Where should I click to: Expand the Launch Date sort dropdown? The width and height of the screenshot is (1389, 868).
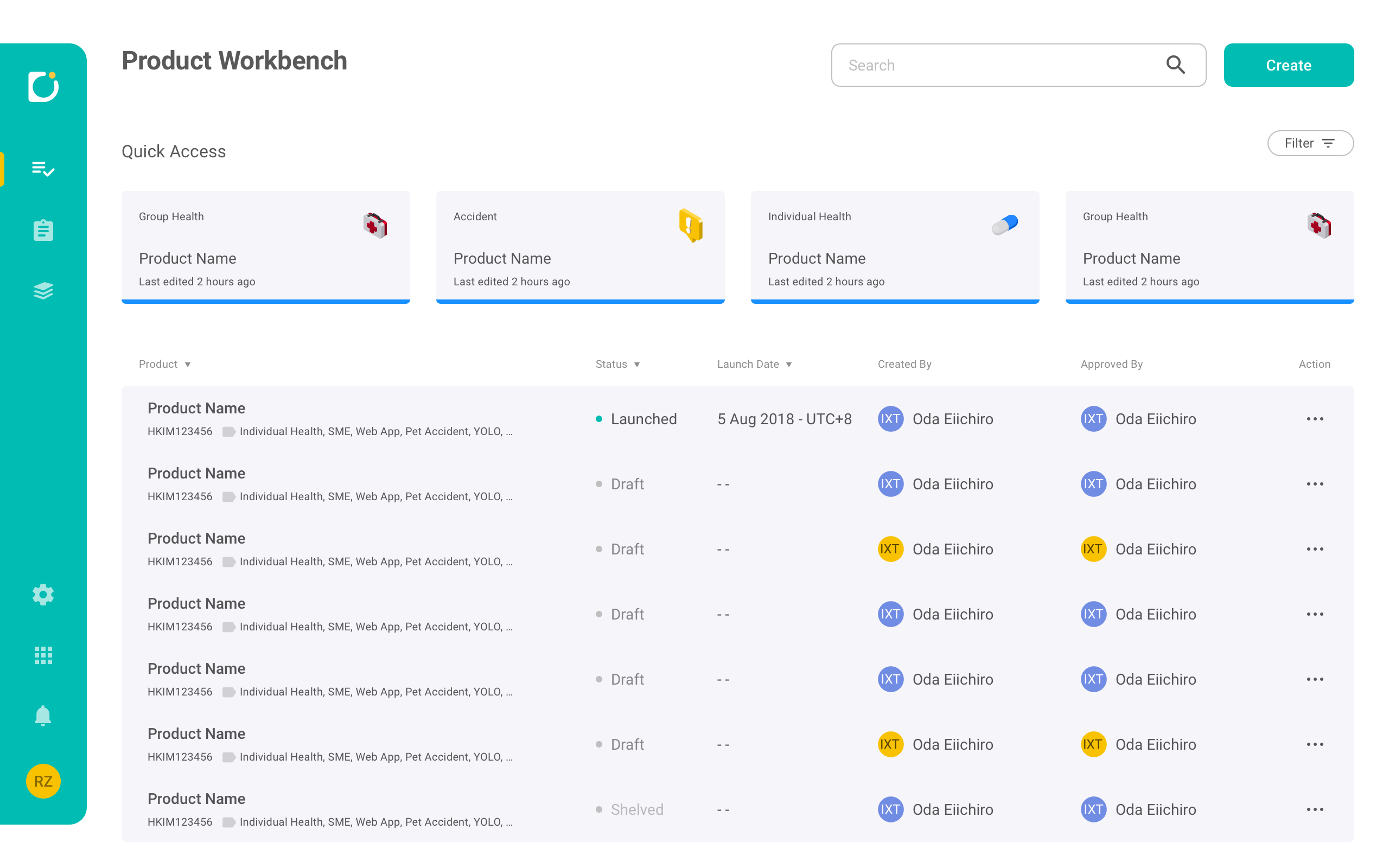point(788,365)
